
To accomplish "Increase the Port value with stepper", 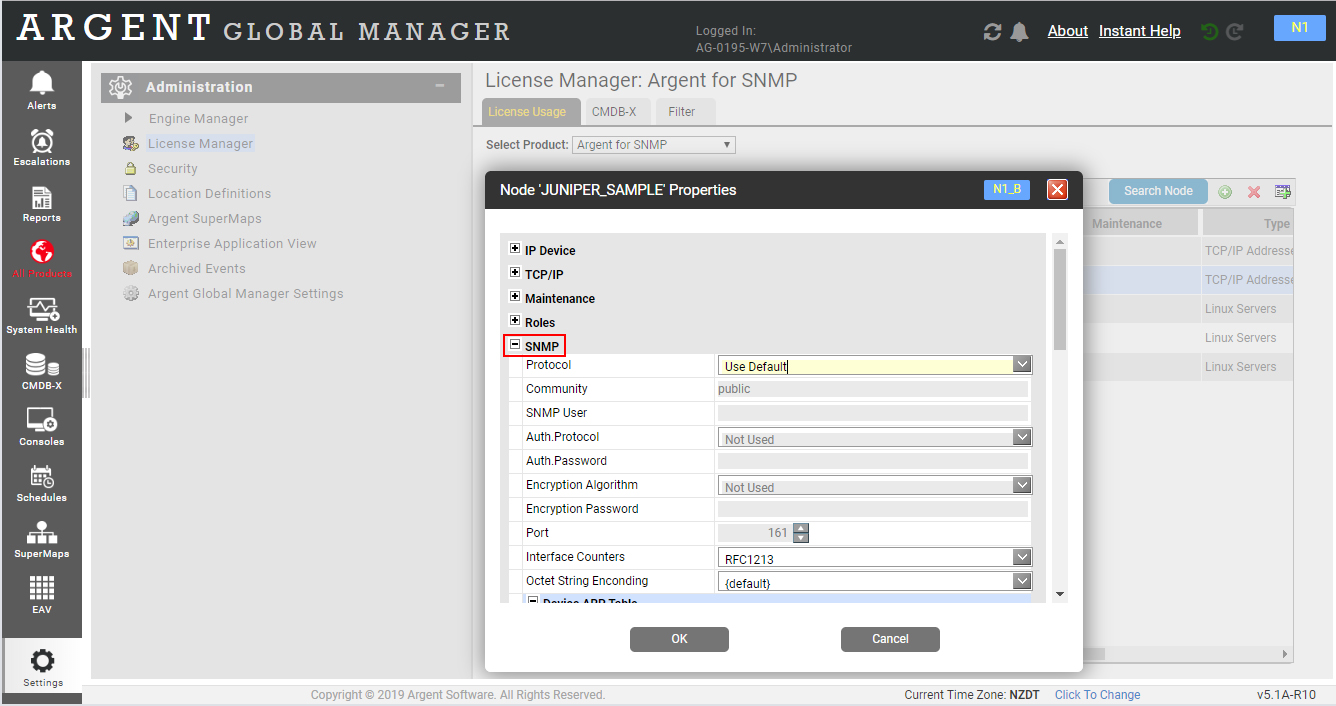I will (800, 528).
